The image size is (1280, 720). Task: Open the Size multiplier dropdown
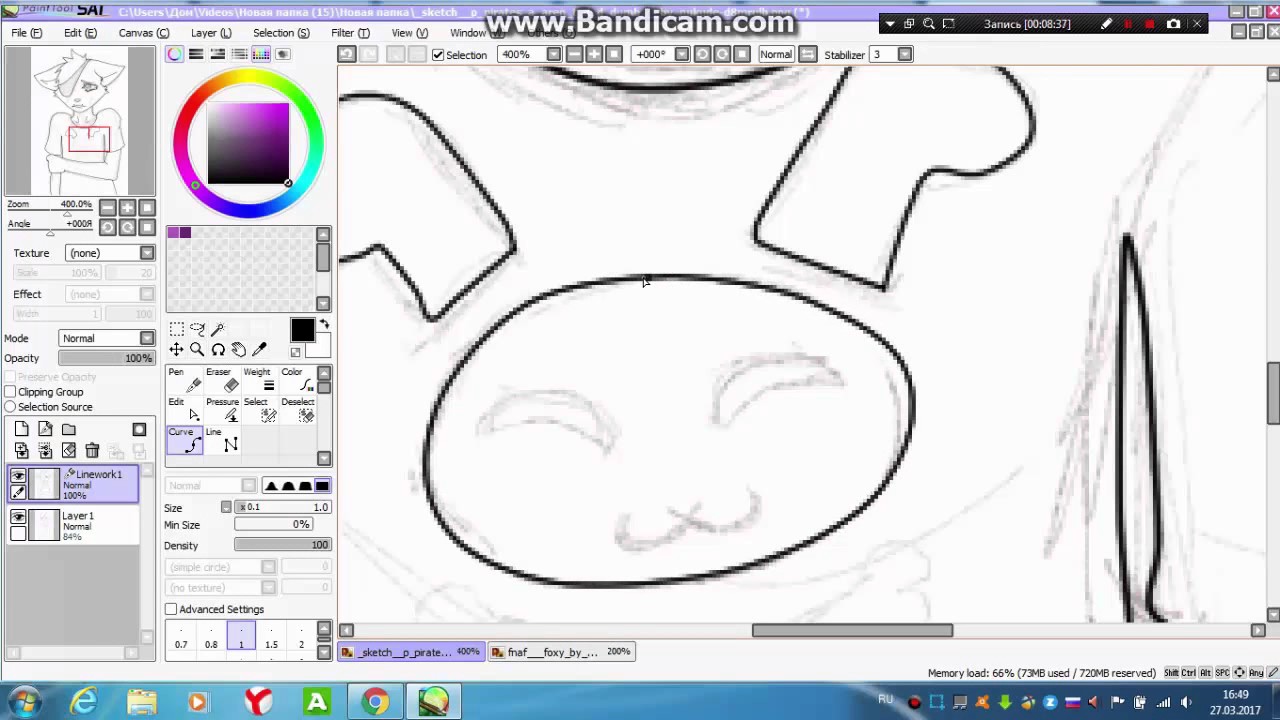click(x=226, y=507)
